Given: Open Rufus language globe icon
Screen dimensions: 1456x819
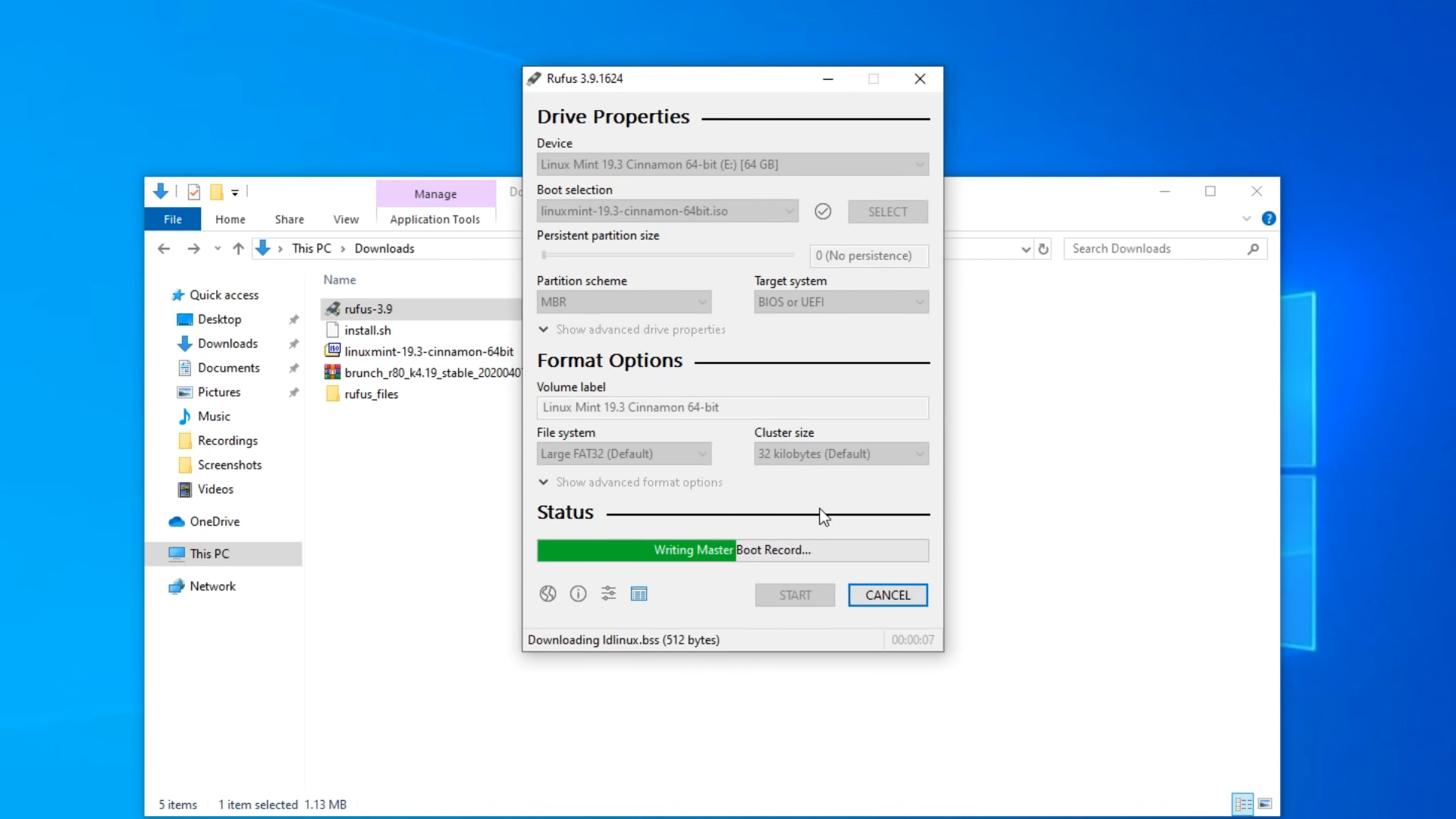Looking at the screenshot, I should tap(548, 594).
